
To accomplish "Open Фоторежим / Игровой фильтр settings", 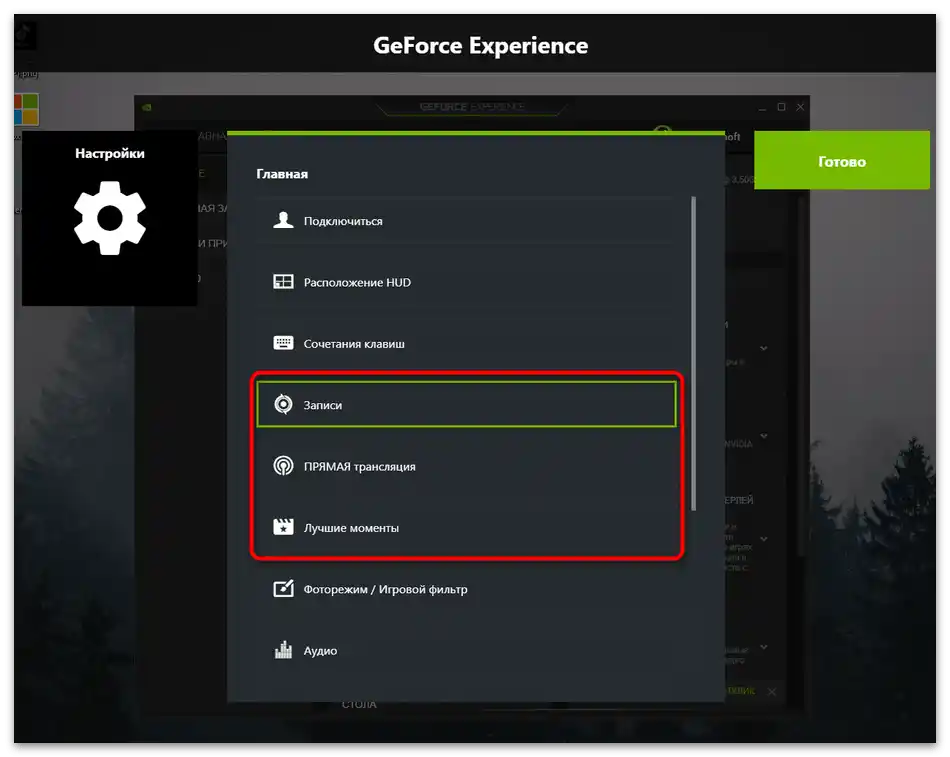I will coord(466,589).
